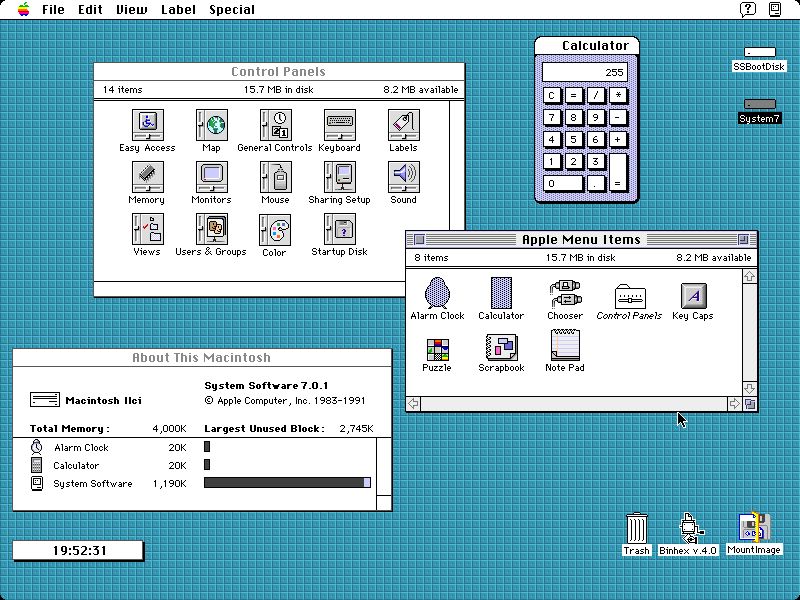Open the Special menu

(x=231, y=10)
